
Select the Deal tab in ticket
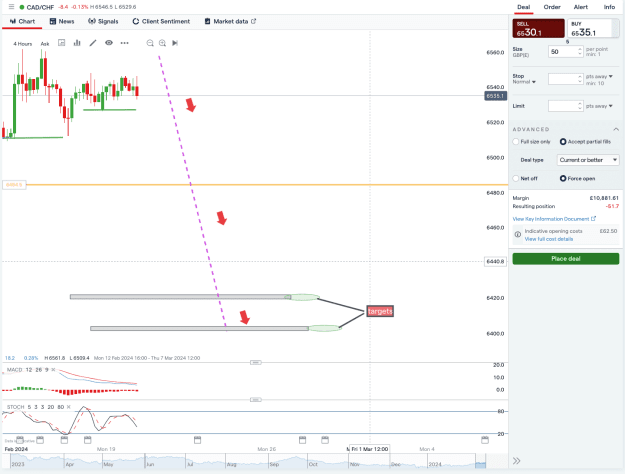(523, 7)
